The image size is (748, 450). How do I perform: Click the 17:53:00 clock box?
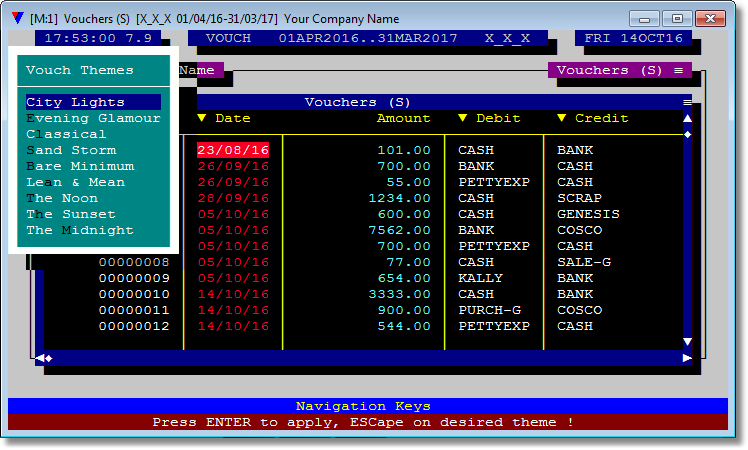pos(98,38)
